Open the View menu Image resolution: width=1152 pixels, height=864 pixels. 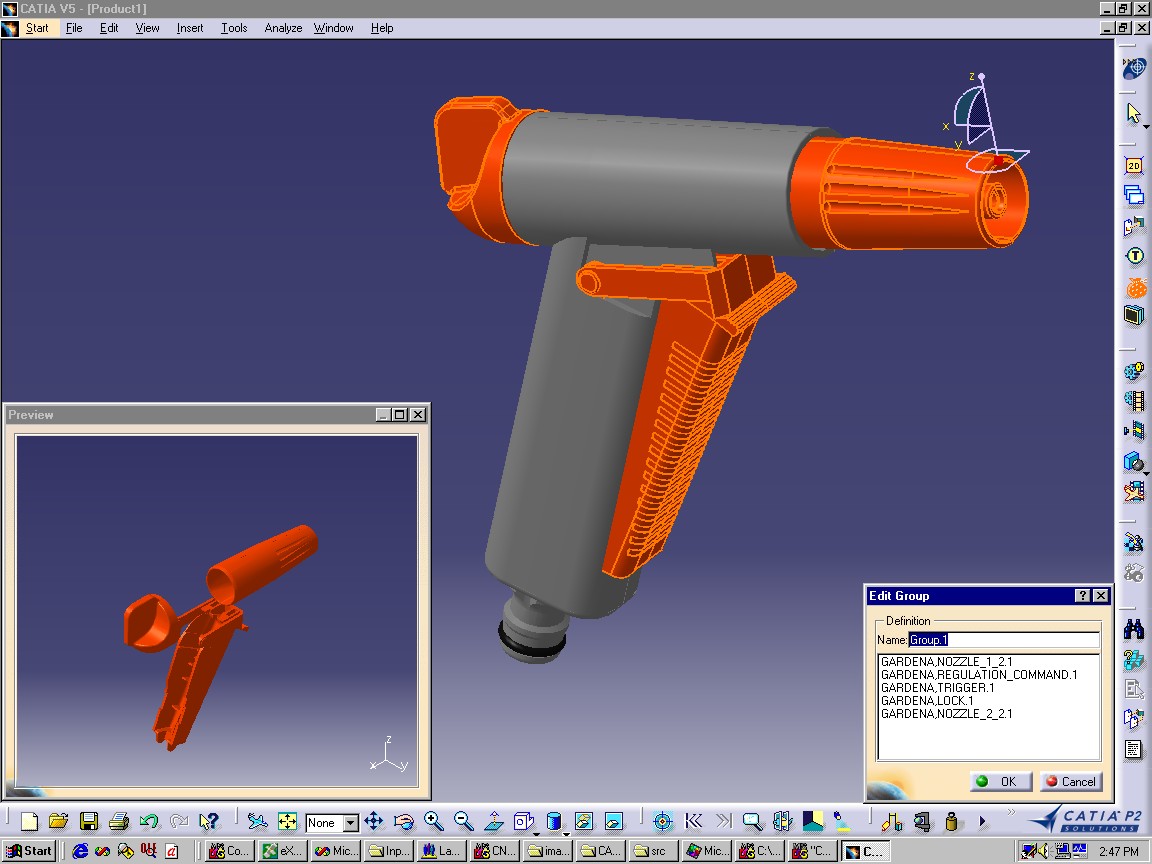point(147,28)
